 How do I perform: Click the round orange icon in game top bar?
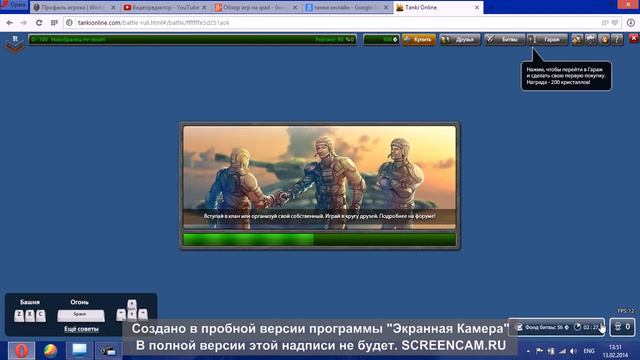(604, 40)
